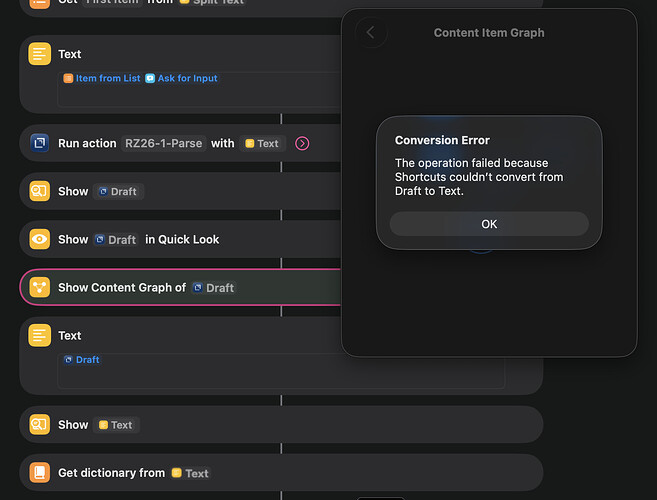
Task: Click the Text variable in the Show action
Action: click(x=115, y=425)
